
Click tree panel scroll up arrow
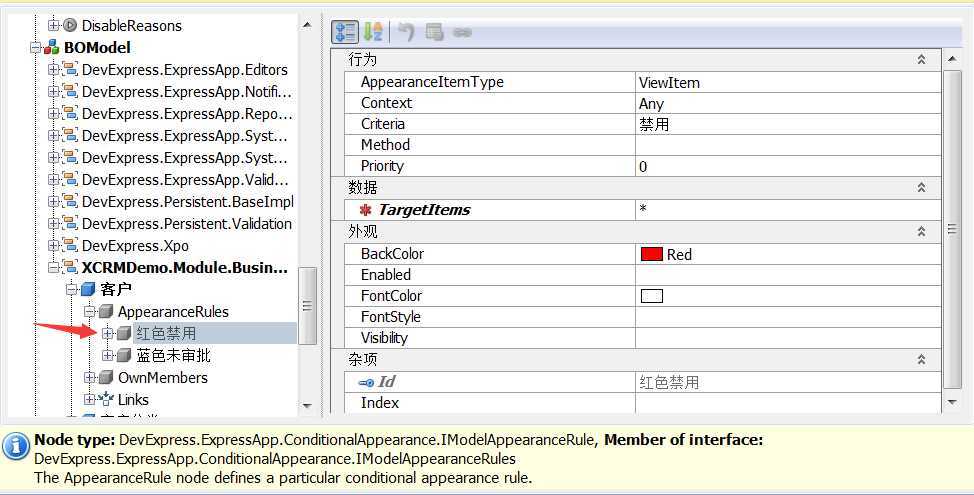[307, 25]
